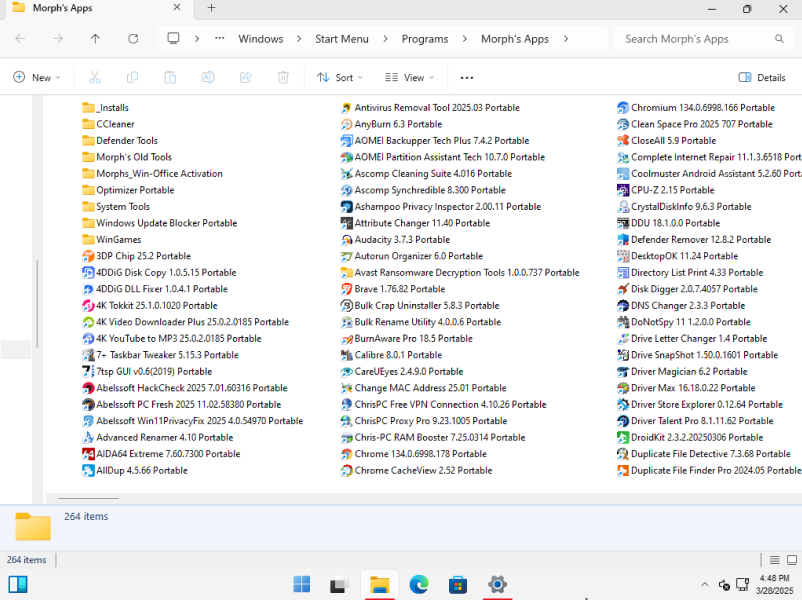Screen dimensions: 802x600
Task: Show hidden system tray icons
Action: (705, 584)
